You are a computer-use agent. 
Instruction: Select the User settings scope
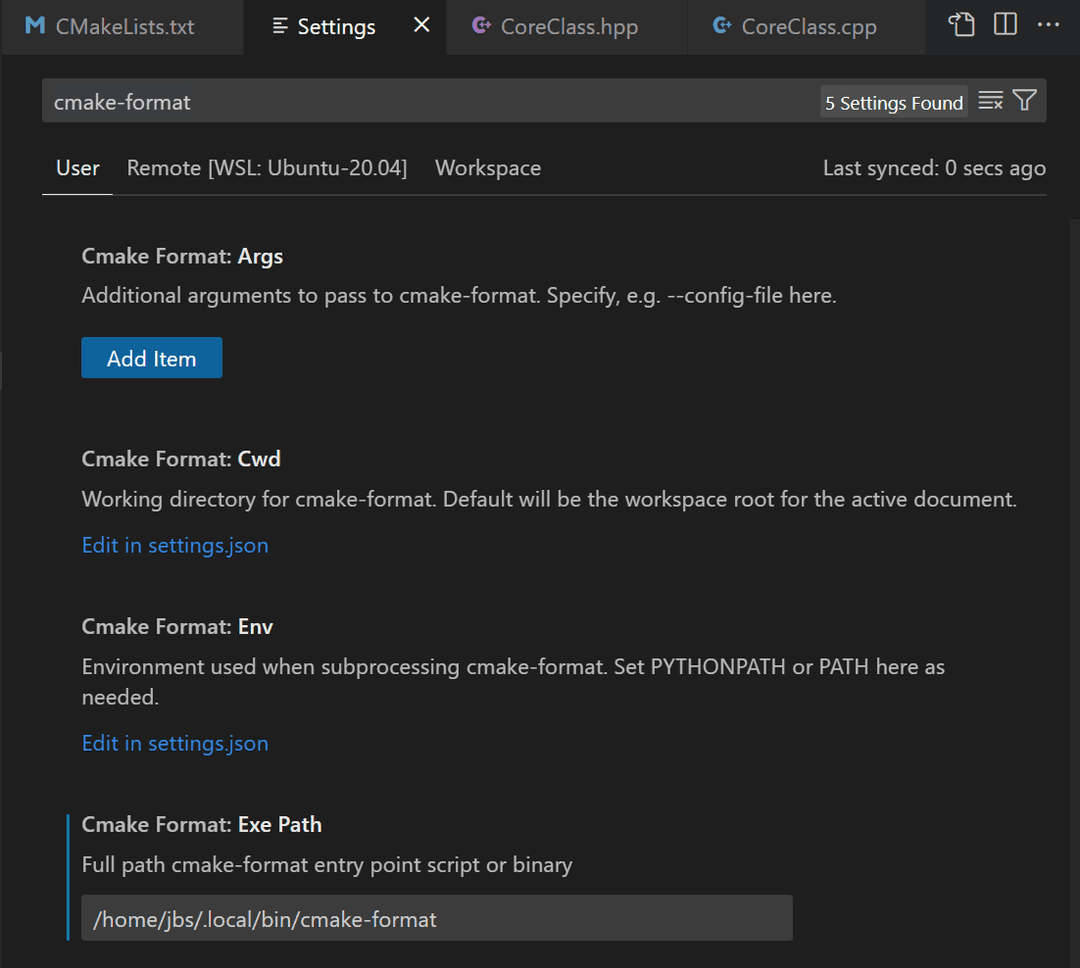[x=77, y=168]
